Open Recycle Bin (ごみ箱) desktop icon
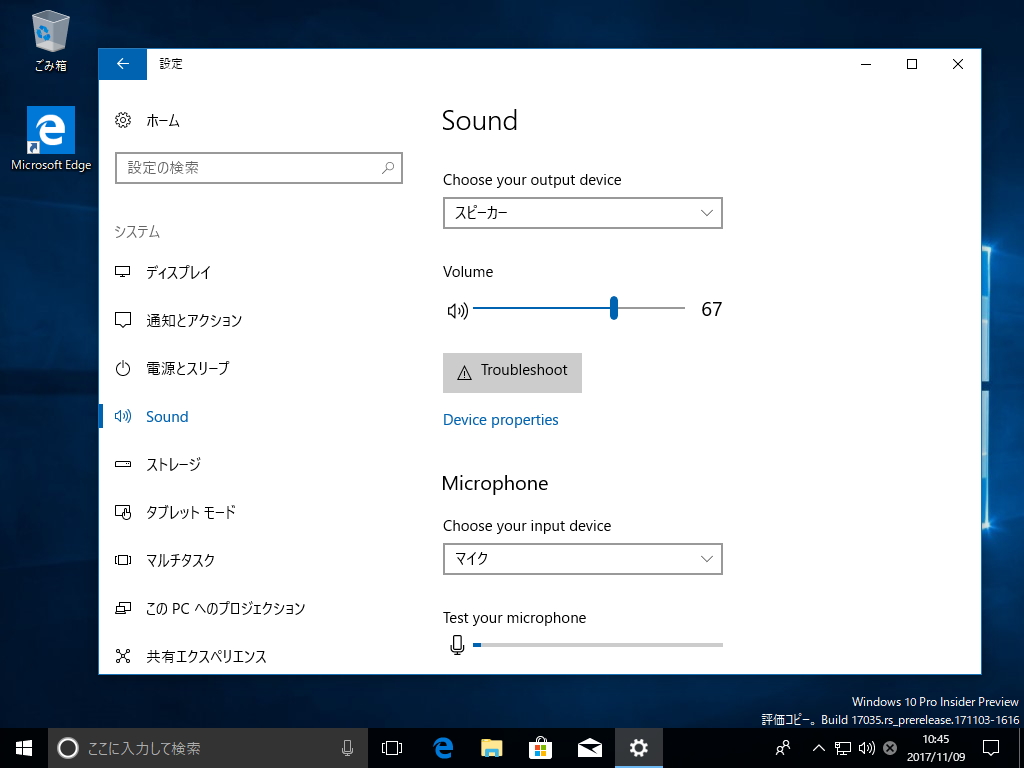The width and height of the screenshot is (1024, 768). point(50,40)
